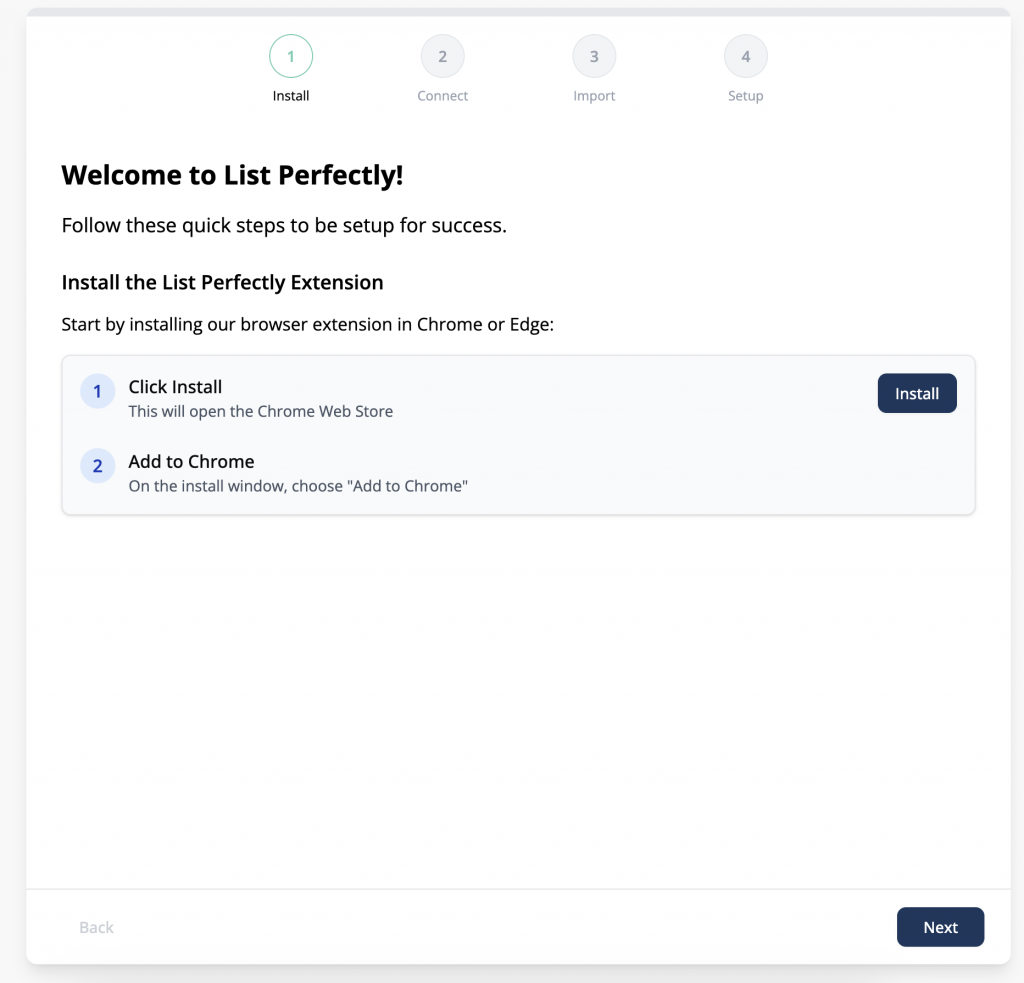Click the top progress bar strip

(519, 12)
